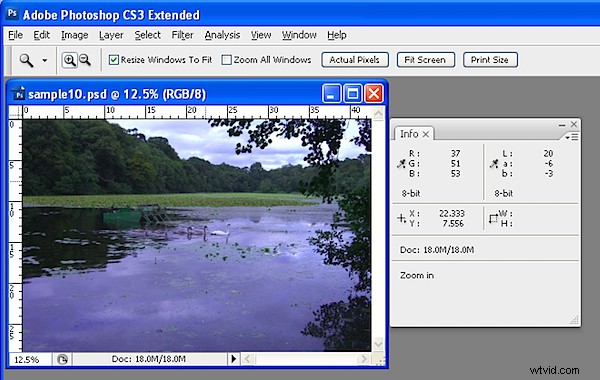Maximize the sample10.psd document window
Viewport: 600px width, 380px height.
(x=353, y=94)
